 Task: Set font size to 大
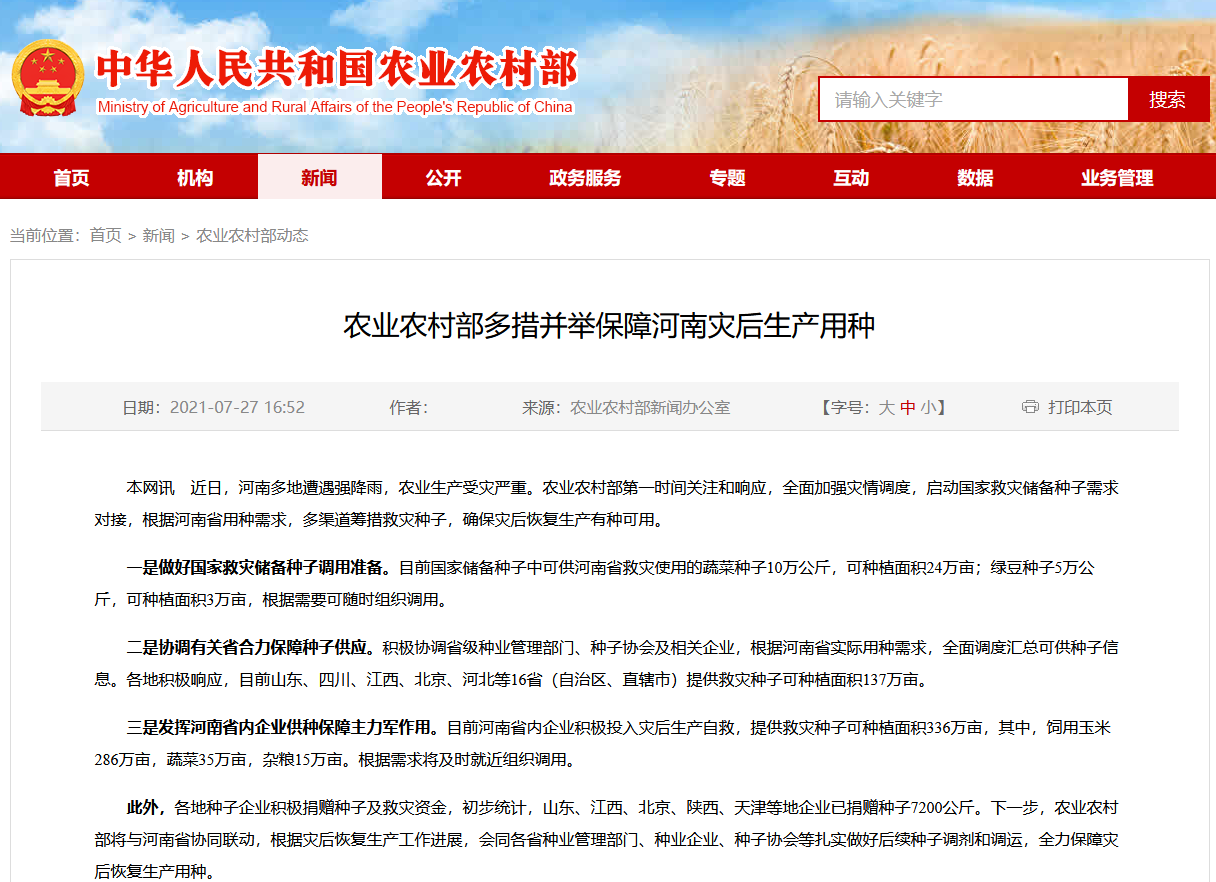(x=886, y=407)
